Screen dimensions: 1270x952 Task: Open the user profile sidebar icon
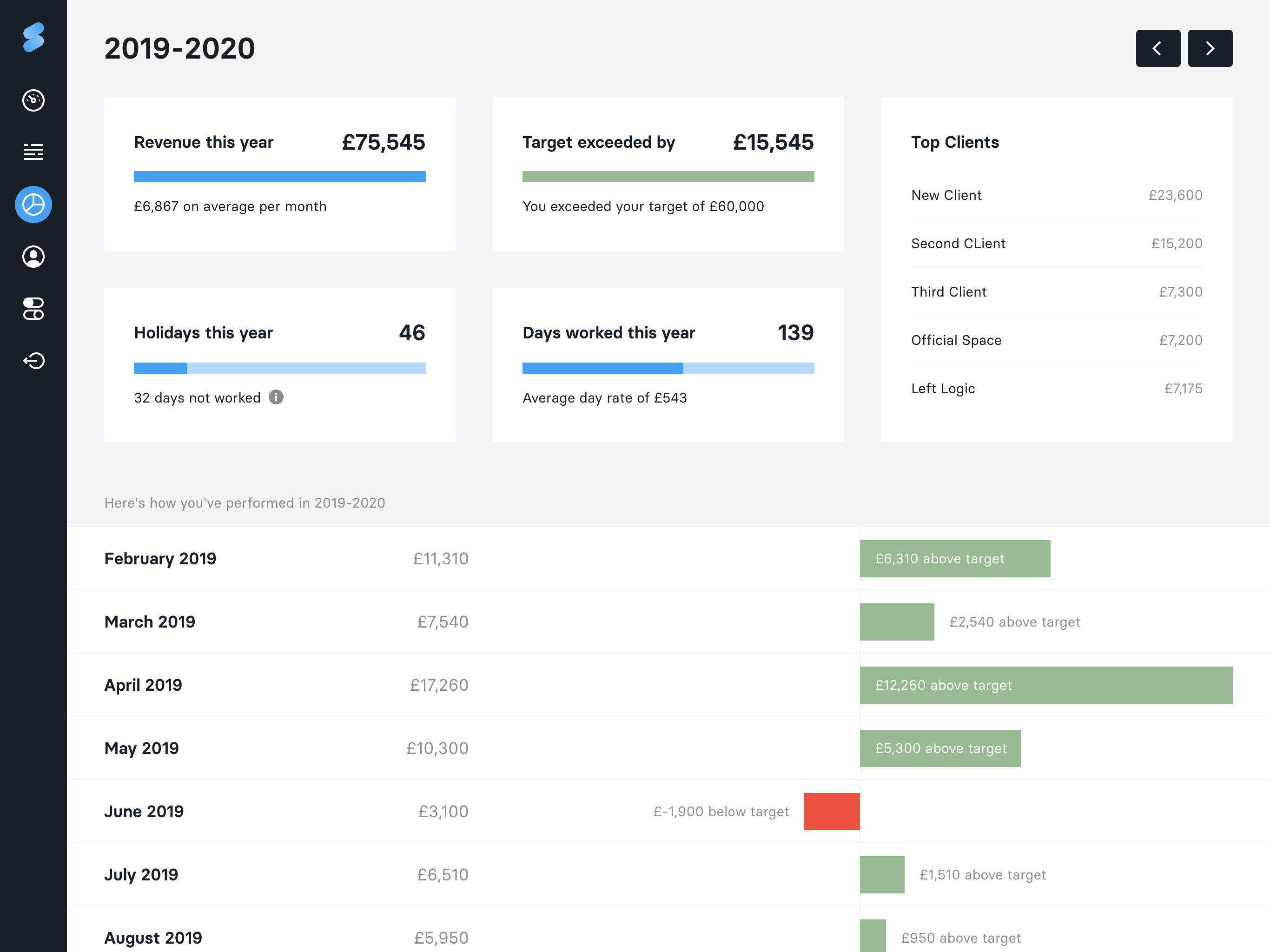33,257
